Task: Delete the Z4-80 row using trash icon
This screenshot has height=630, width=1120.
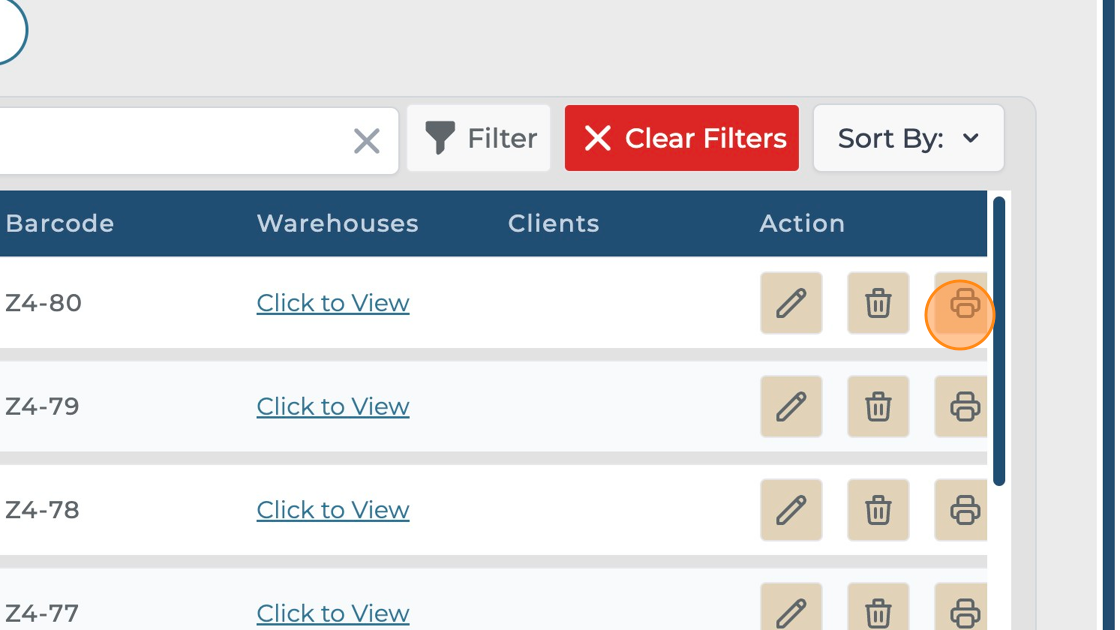Action: pyautogui.click(x=878, y=303)
